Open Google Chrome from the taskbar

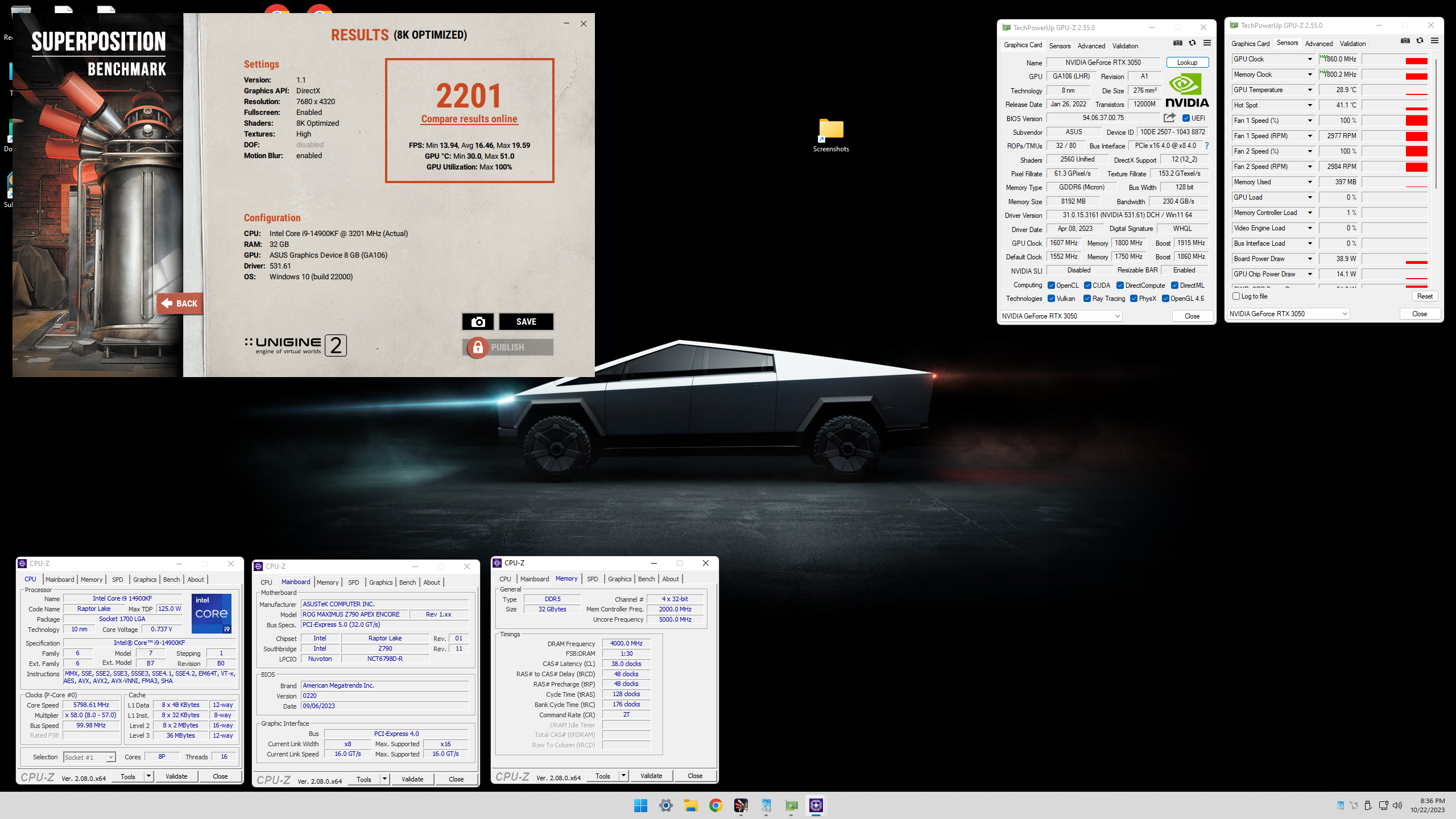(x=716, y=805)
